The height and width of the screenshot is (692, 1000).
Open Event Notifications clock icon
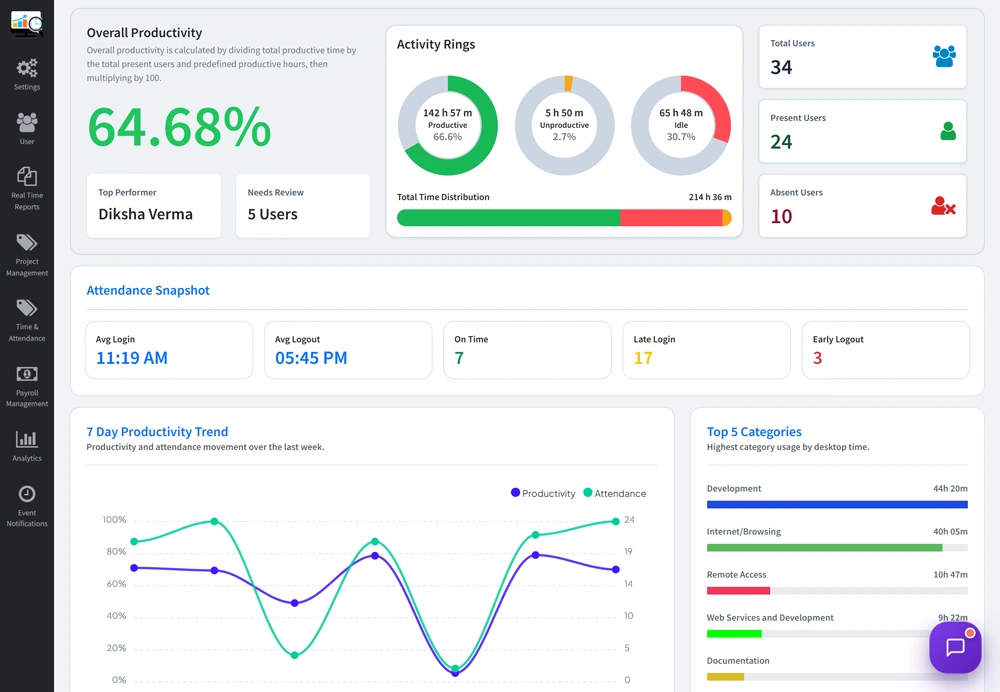click(27, 494)
